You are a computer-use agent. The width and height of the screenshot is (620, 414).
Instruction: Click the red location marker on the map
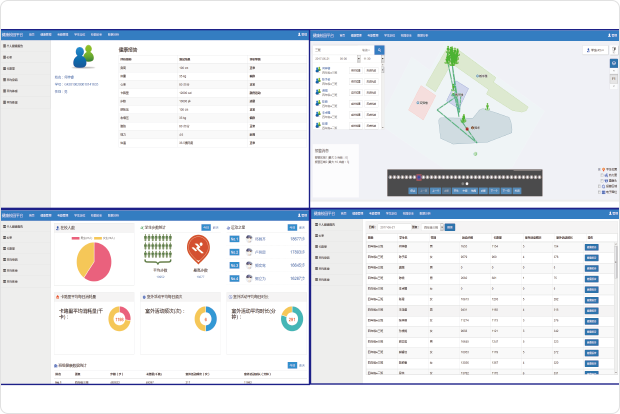pyautogui.click(x=465, y=128)
